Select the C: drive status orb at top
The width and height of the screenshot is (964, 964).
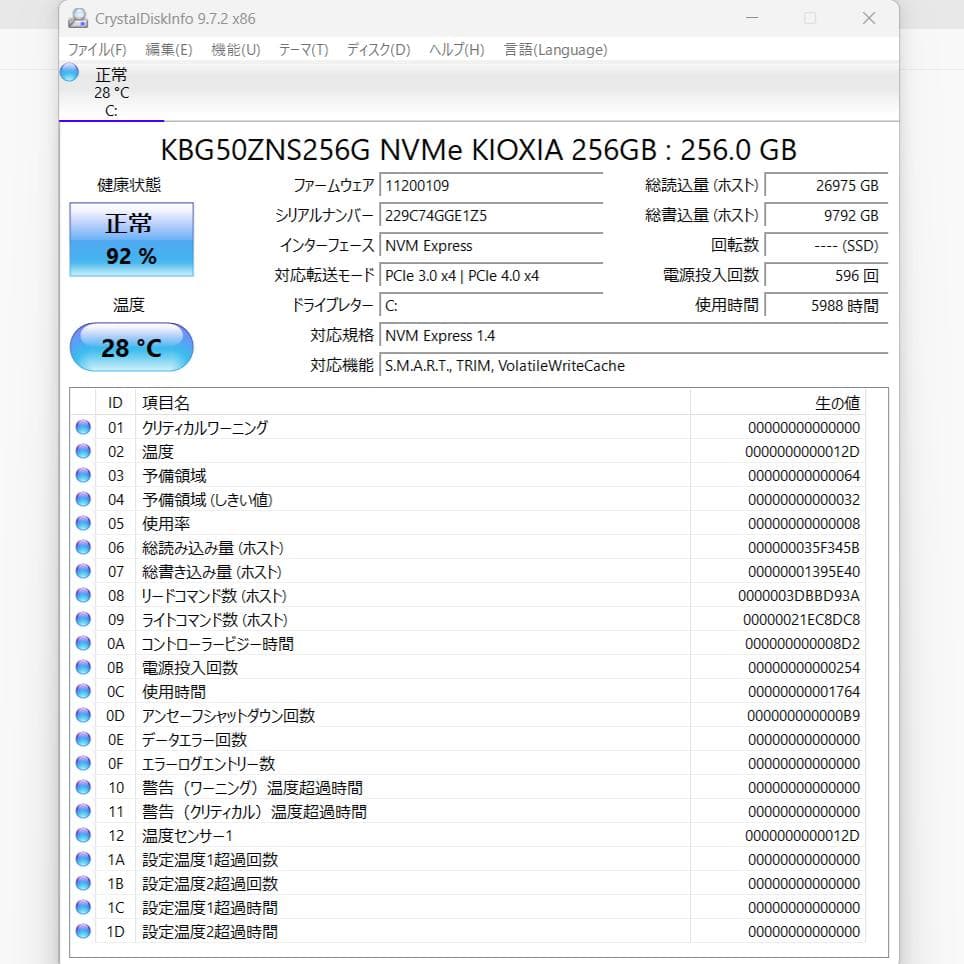point(69,72)
